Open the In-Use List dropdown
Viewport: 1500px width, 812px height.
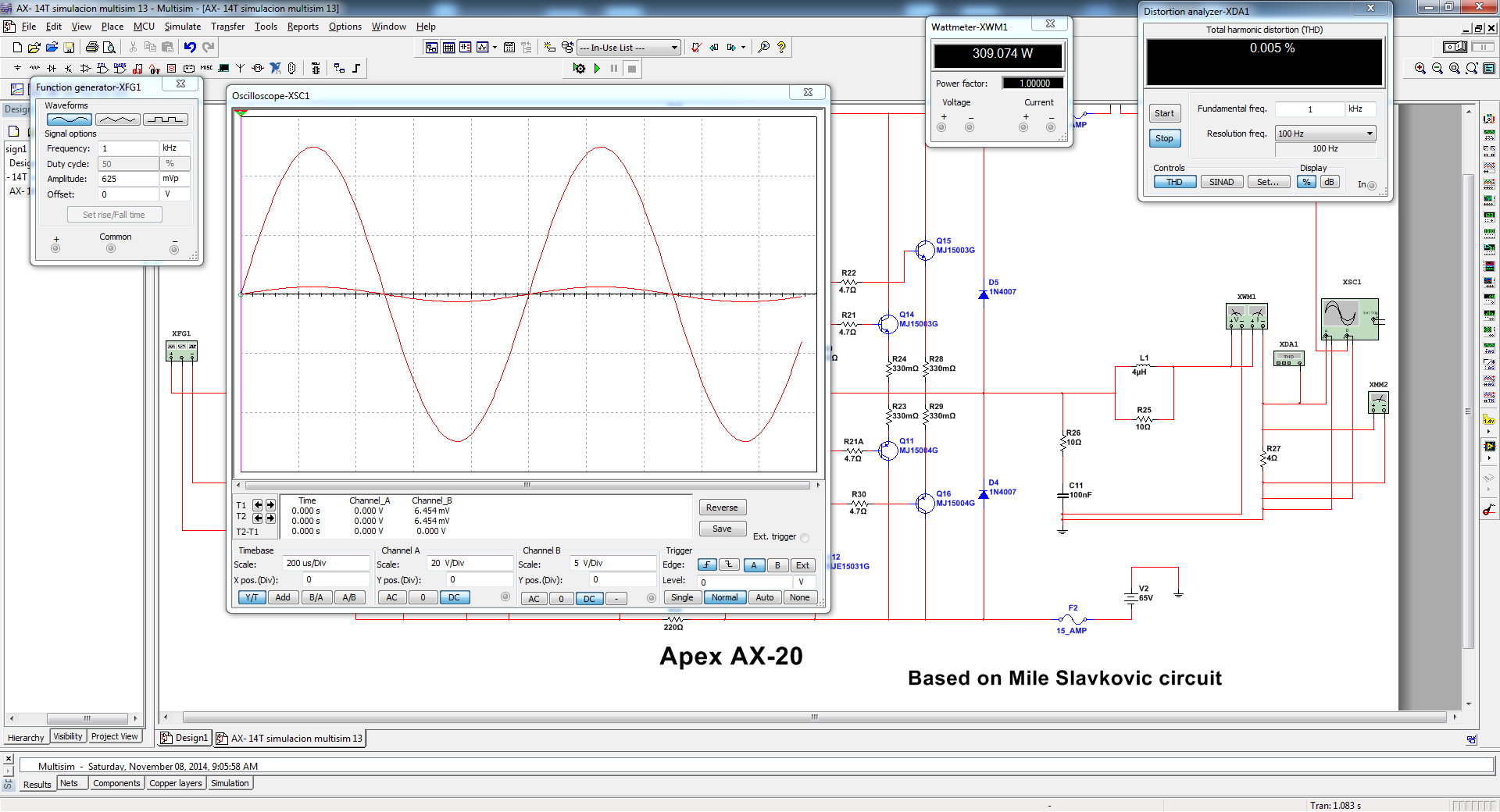pyautogui.click(x=629, y=48)
